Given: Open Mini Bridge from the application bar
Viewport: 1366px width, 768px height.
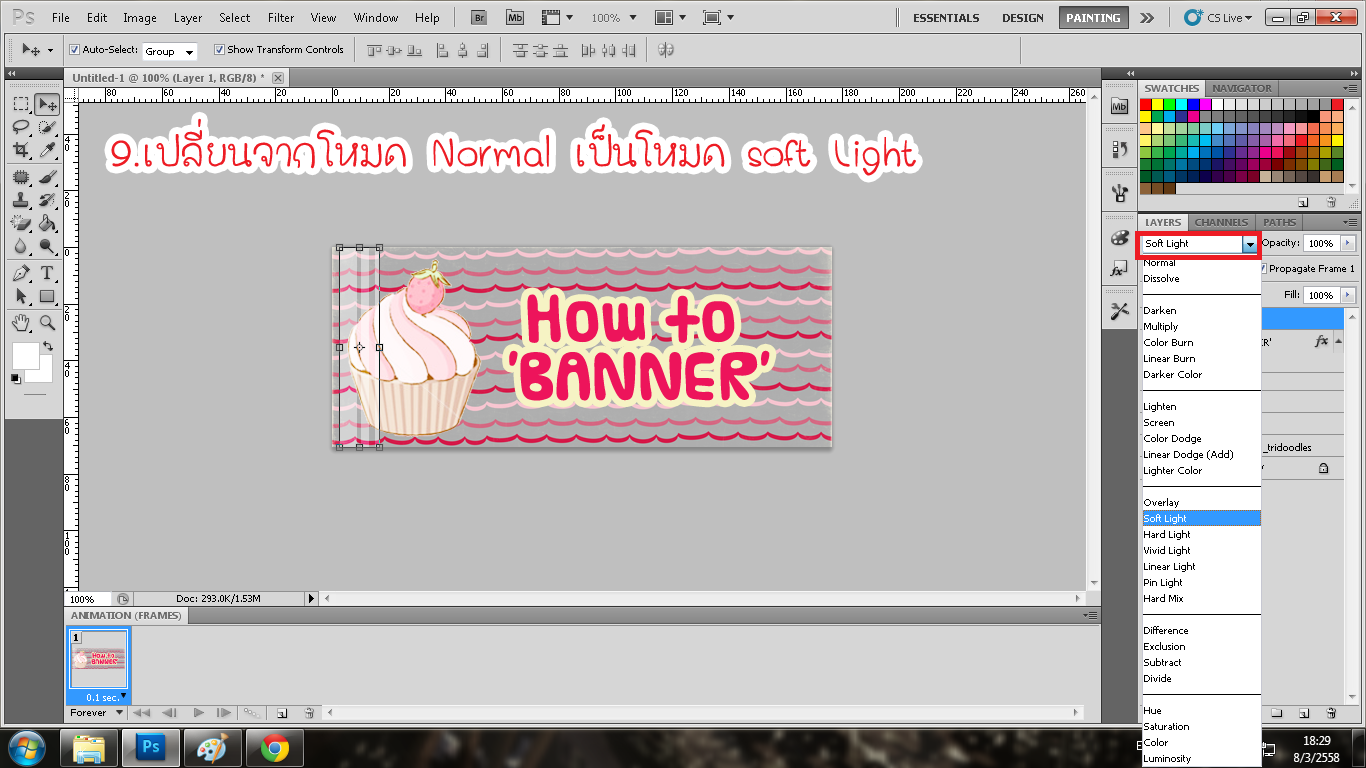Looking at the screenshot, I should pos(514,18).
